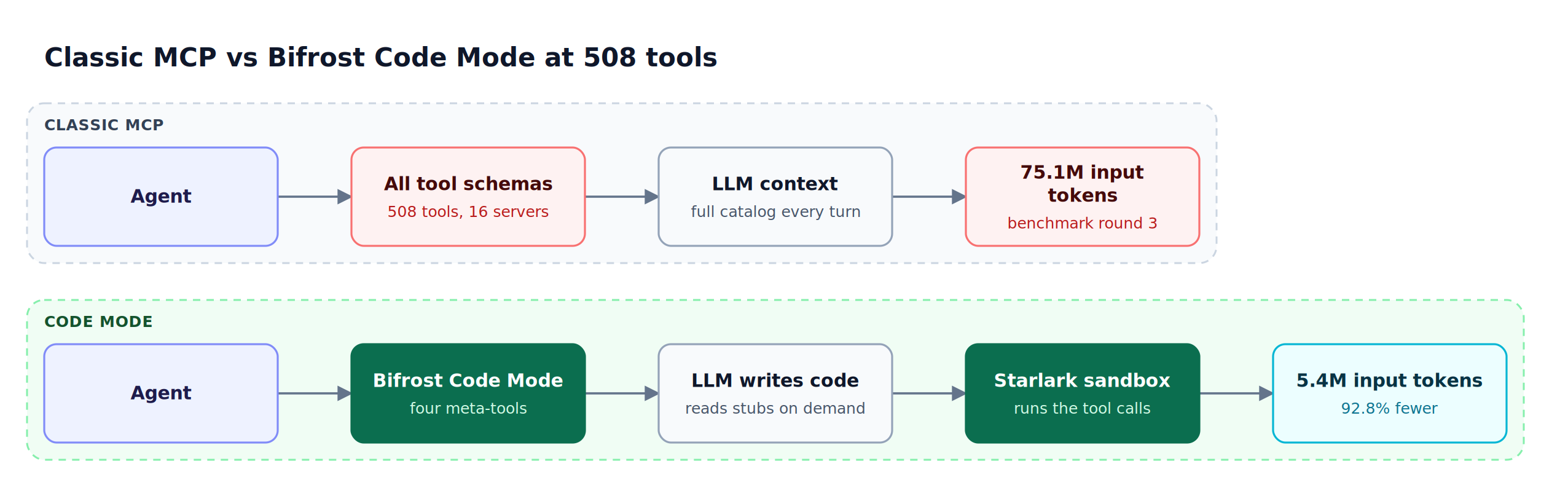The width and height of the screenshot is (1568, 504).
Task: Click the diagram title 'Classic MCP vs Bifrost Code Mode at 508 tools'
Action: click(380, 58)
